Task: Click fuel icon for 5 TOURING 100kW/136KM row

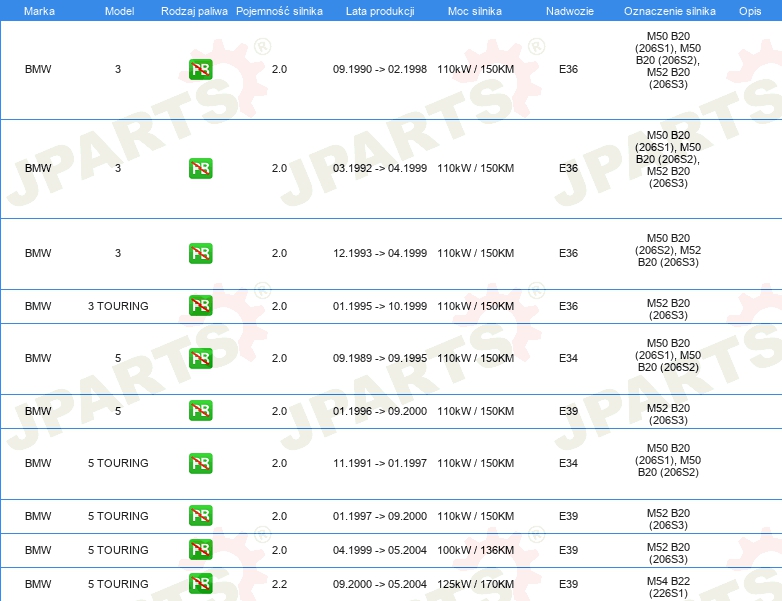Action: click(x=200, y=550)
